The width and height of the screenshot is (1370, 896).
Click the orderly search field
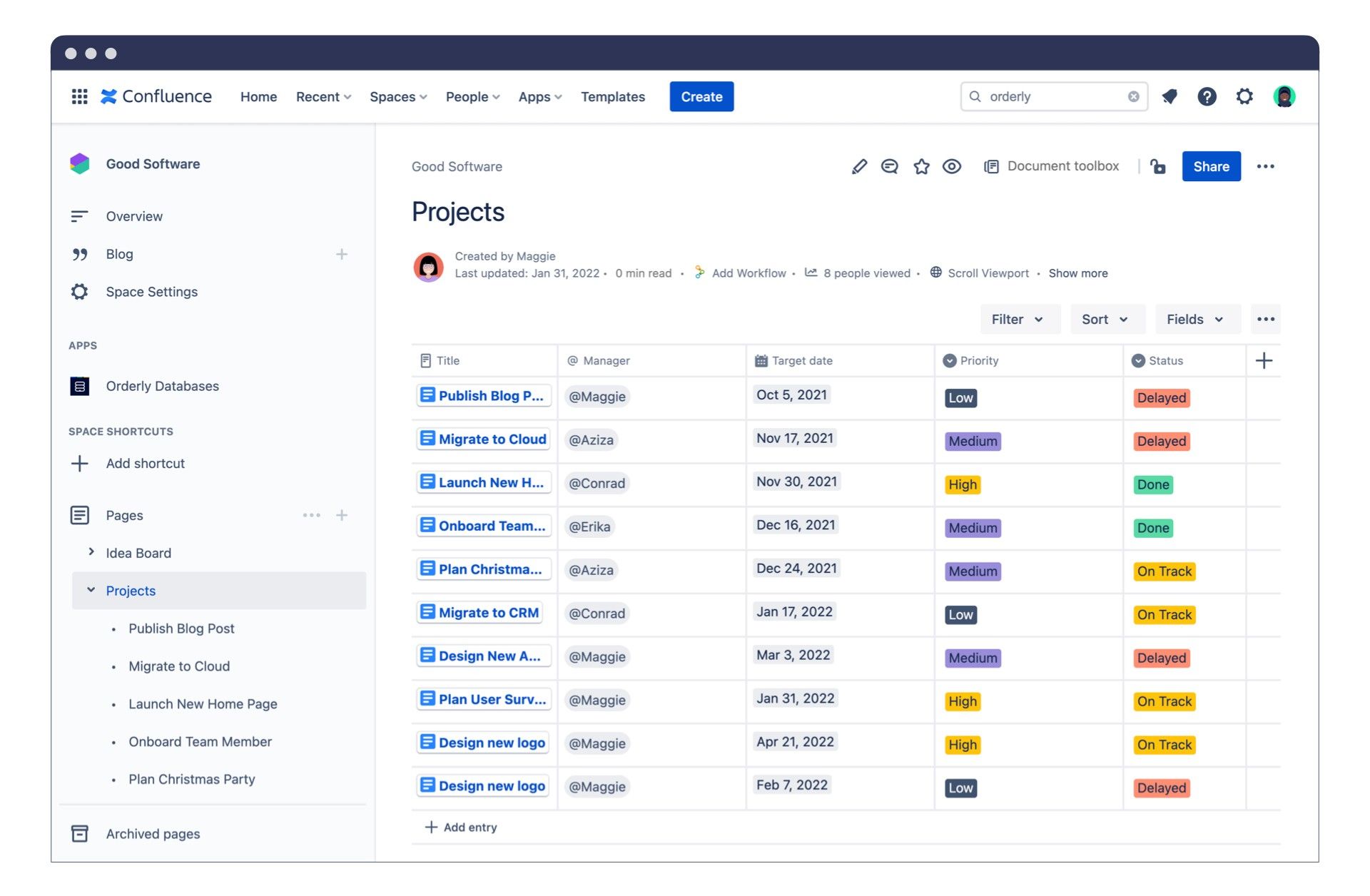(1049, 96)
